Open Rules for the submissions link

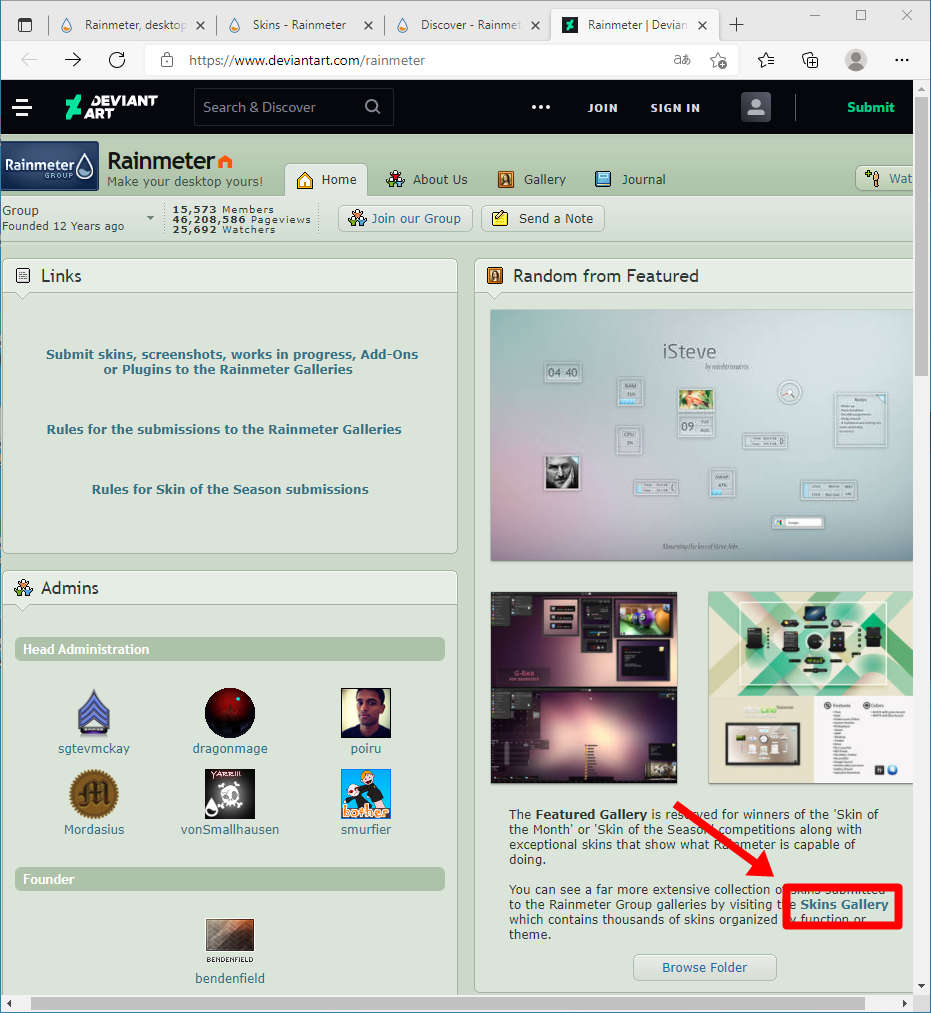click(x=224, y=430)
